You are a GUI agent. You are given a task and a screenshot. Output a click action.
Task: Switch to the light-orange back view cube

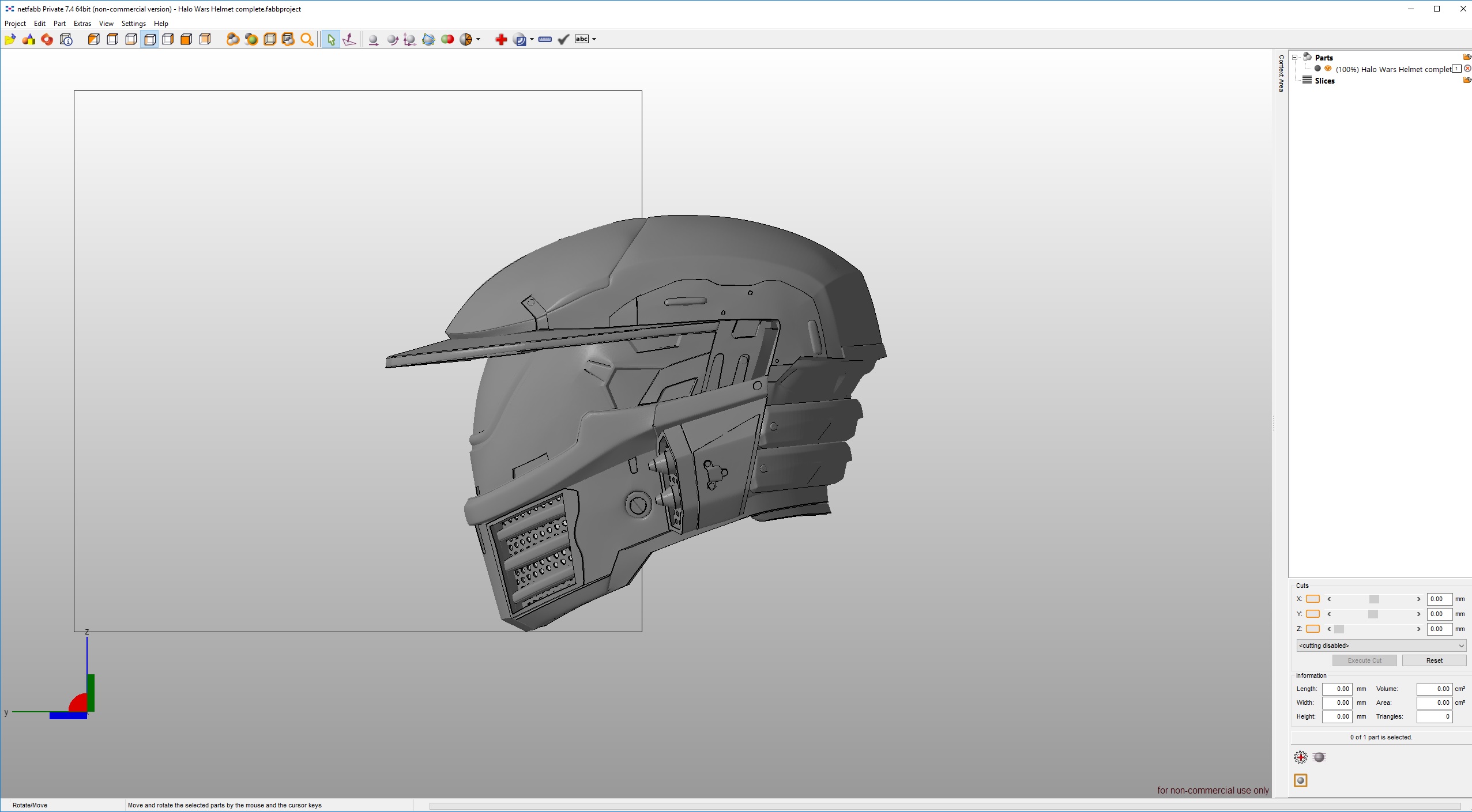tap(205, 39)
